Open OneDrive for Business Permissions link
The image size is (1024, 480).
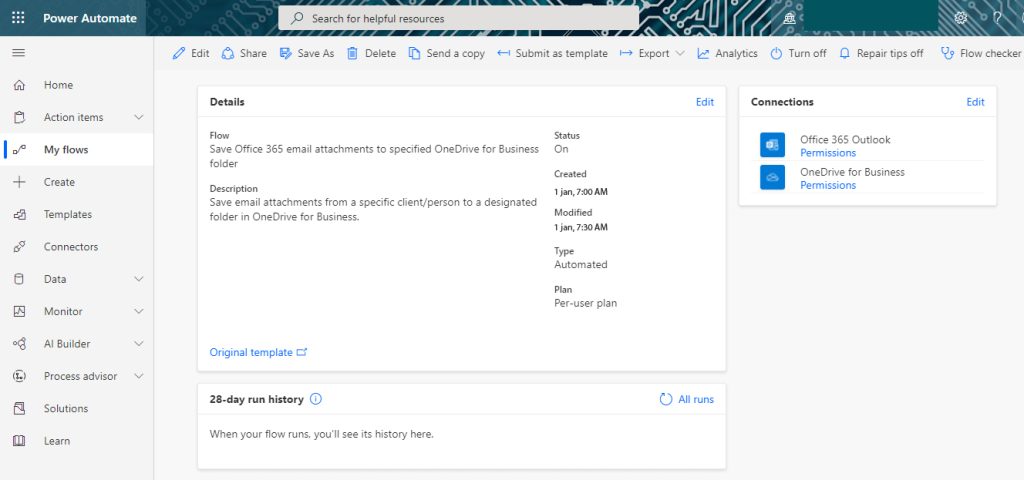828,185
